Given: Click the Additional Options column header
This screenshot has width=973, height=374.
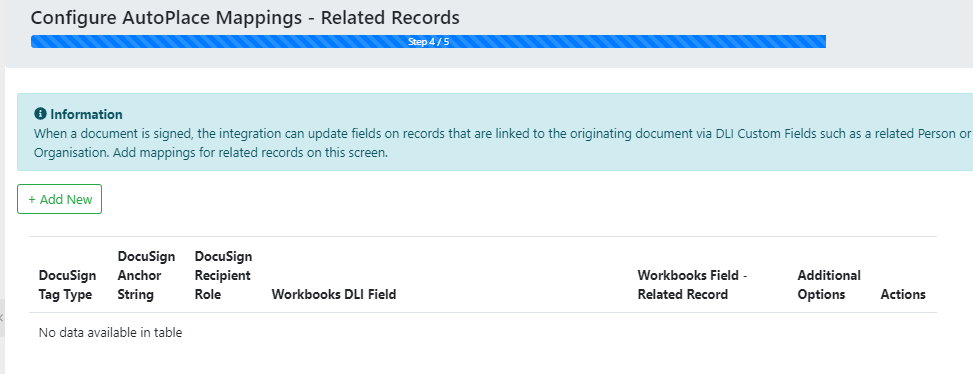Looking at the screenshot, I should [x=829, y=285].
